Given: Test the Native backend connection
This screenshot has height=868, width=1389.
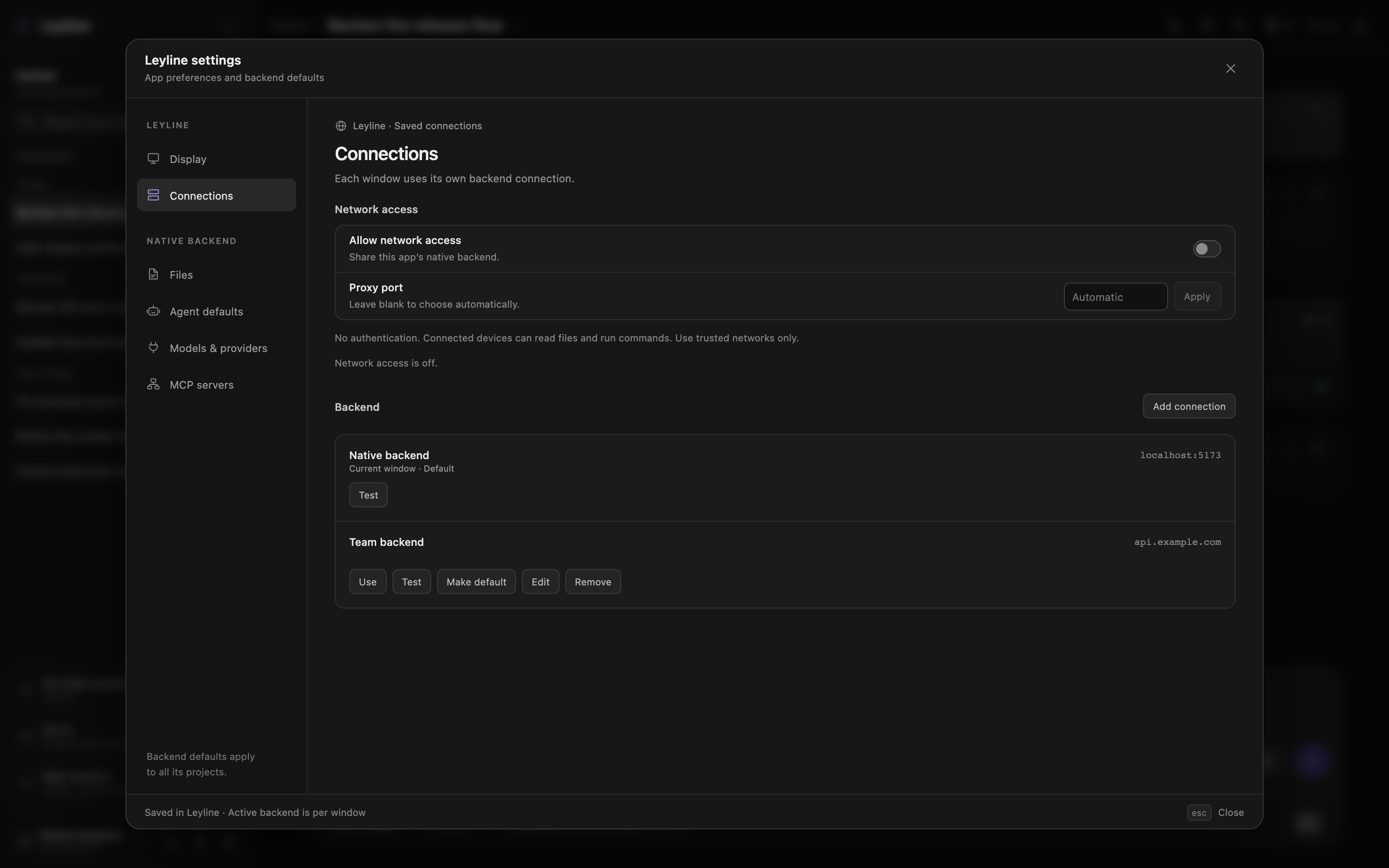Looking at the screenshot, I should click(368, 495).
